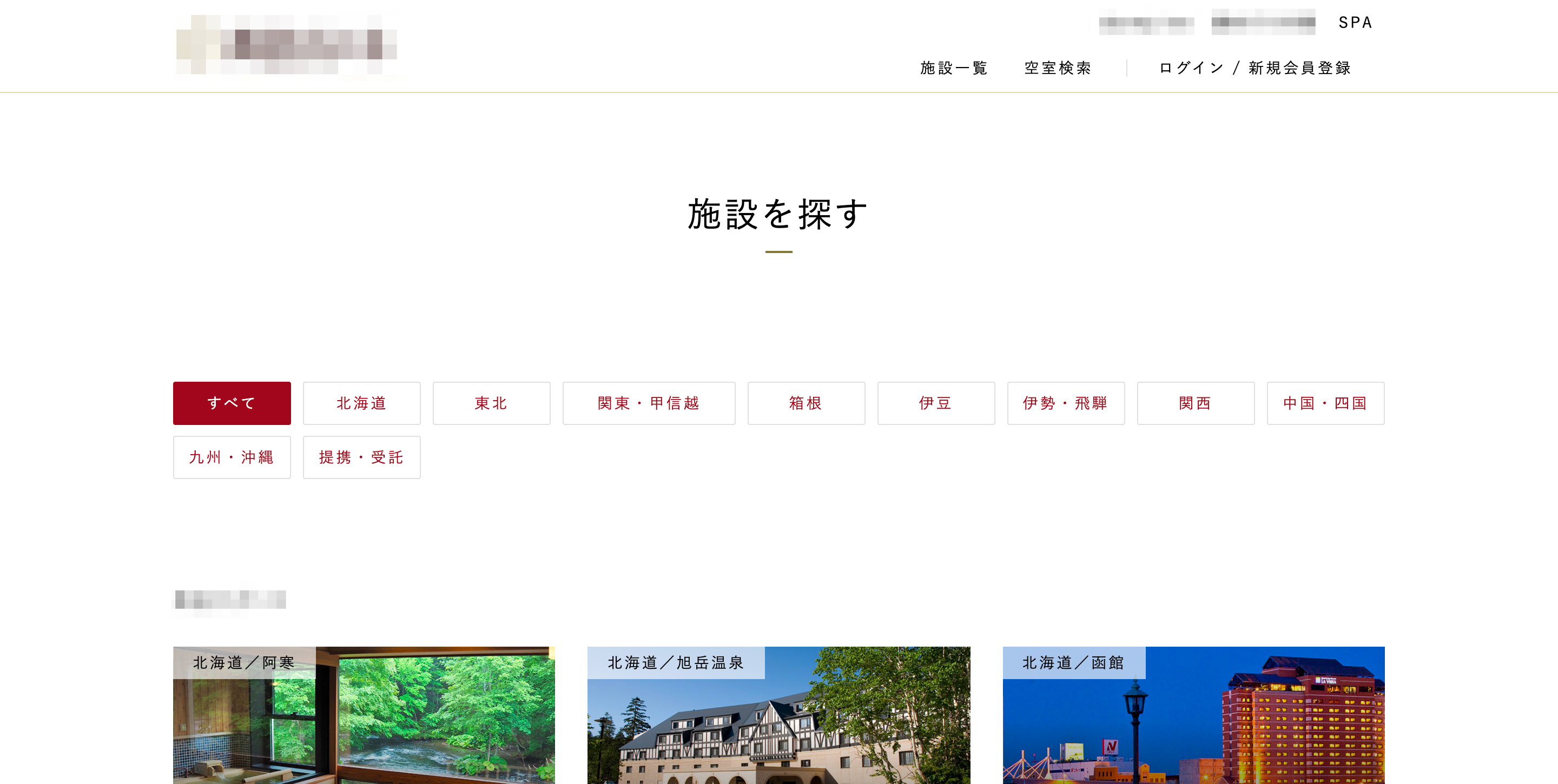
Task: Select the 提携・受託 filter
Action: tap(361, 457)
